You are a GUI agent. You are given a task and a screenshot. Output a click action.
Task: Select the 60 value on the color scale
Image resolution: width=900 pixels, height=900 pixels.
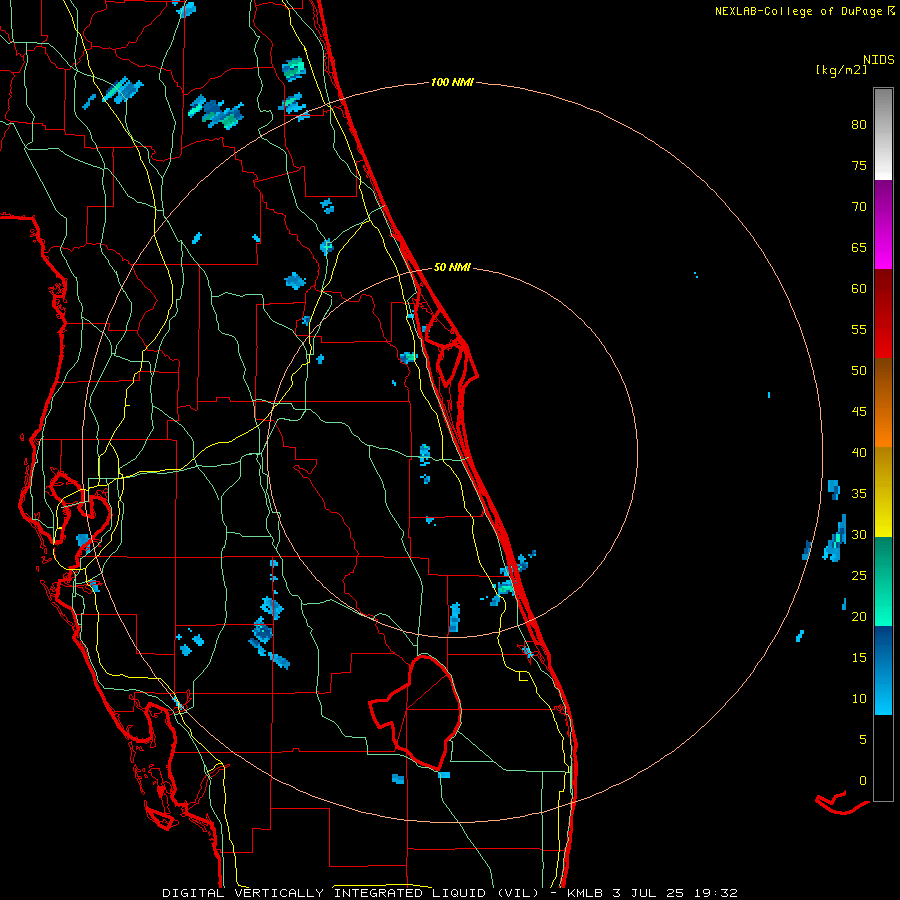(x=859, y=289)
